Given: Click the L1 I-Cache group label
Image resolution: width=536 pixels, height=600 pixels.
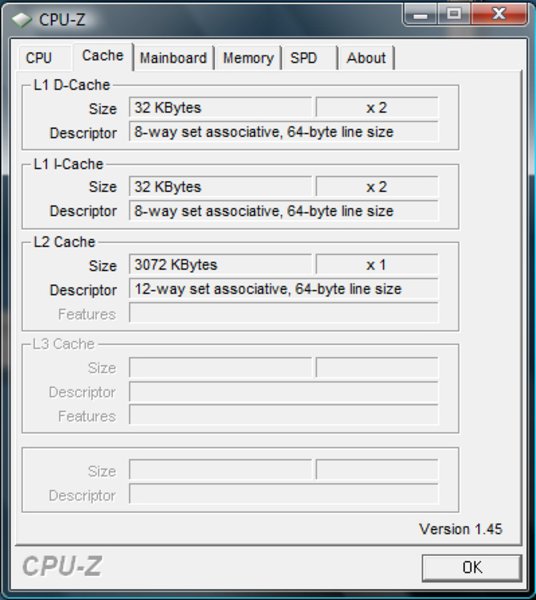Looking at the screenshot, I should click(x=68, y=164).
